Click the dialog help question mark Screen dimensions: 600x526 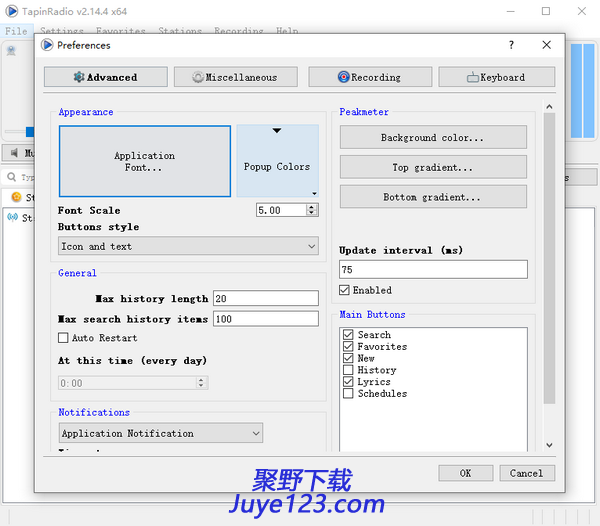coord(511,45)
